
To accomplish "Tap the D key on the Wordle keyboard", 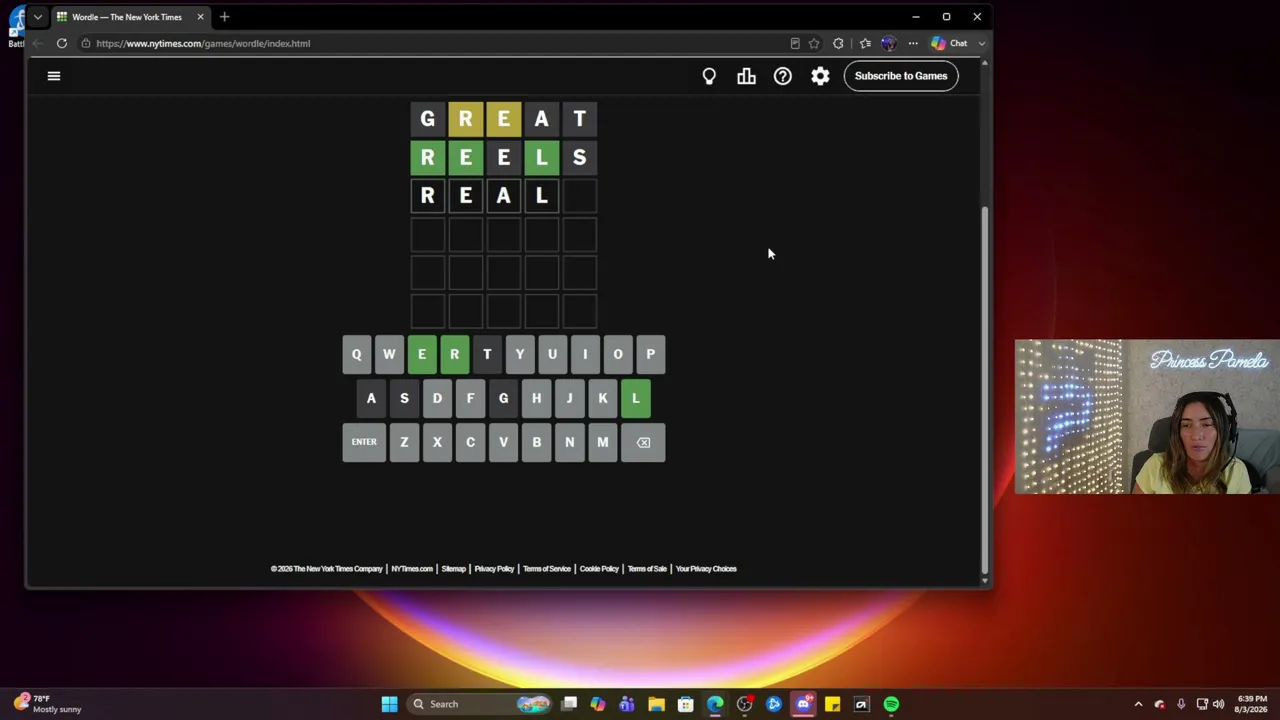I will pos(437,398).
